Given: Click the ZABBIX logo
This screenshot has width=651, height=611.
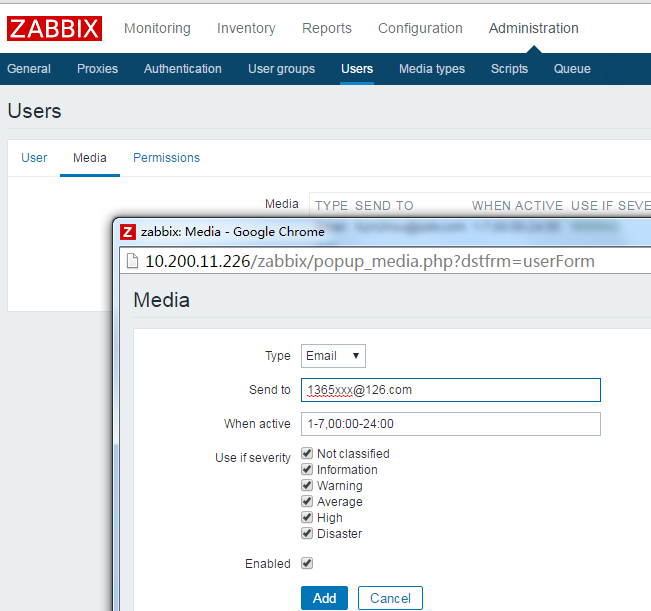Looking at the screenshot, I should [x=54, y=28].
